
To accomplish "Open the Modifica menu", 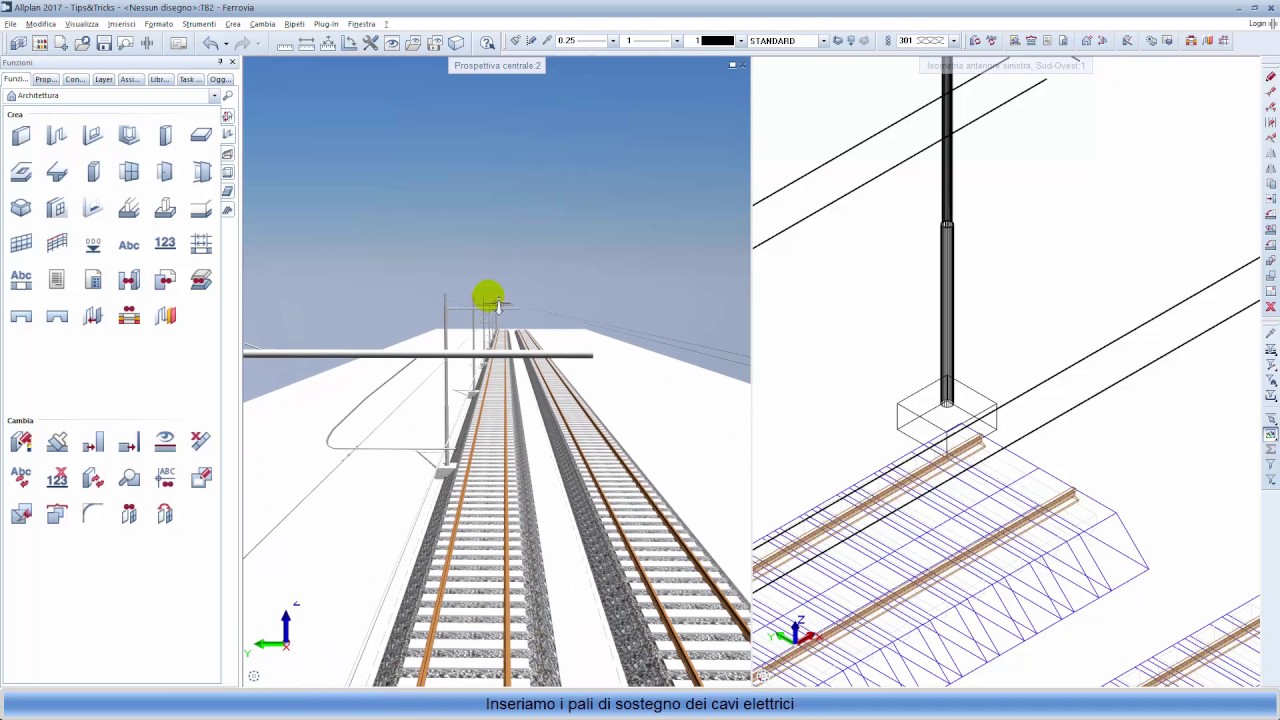I will pos(41,24).
